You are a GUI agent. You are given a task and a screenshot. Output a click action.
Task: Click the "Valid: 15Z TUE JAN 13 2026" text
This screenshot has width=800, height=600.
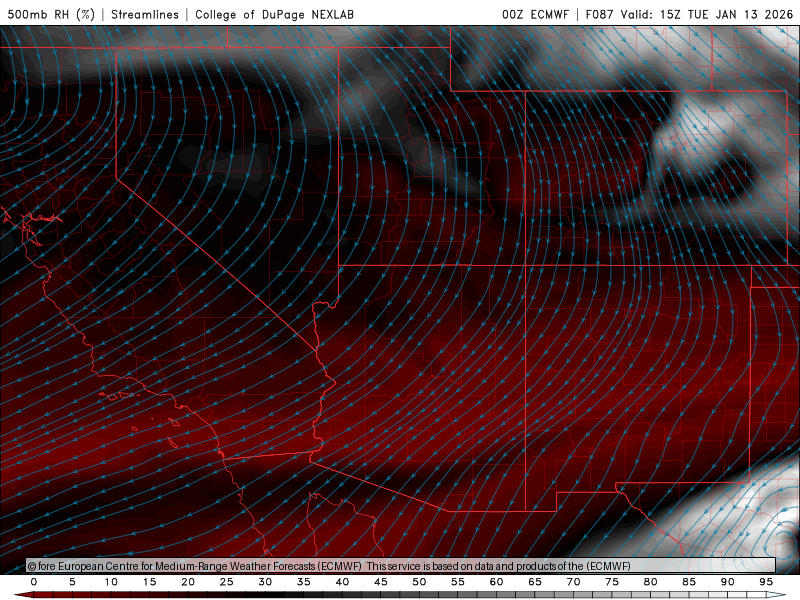coord(707,14)
